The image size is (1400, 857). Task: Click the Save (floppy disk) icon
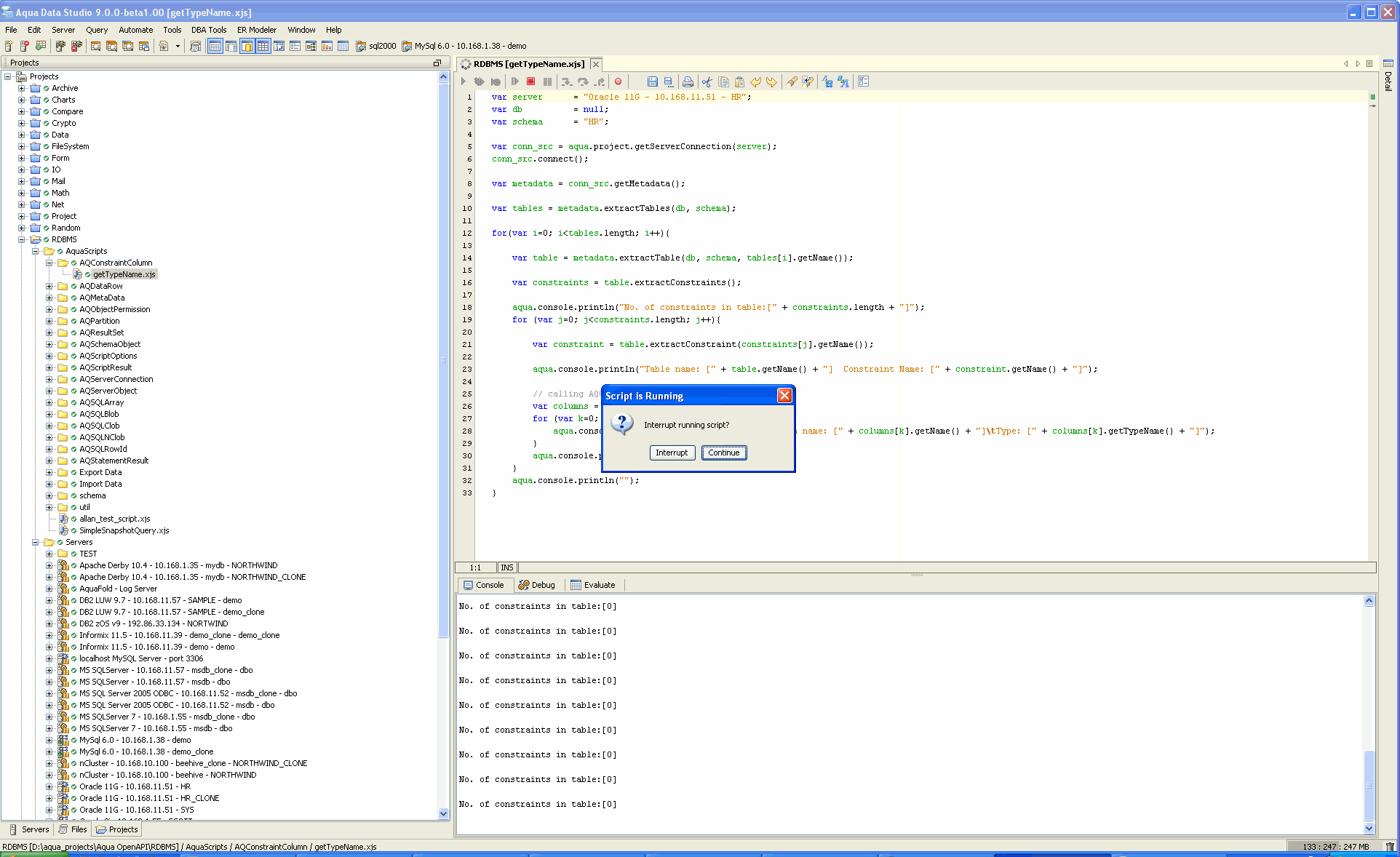tap(652, 81)
